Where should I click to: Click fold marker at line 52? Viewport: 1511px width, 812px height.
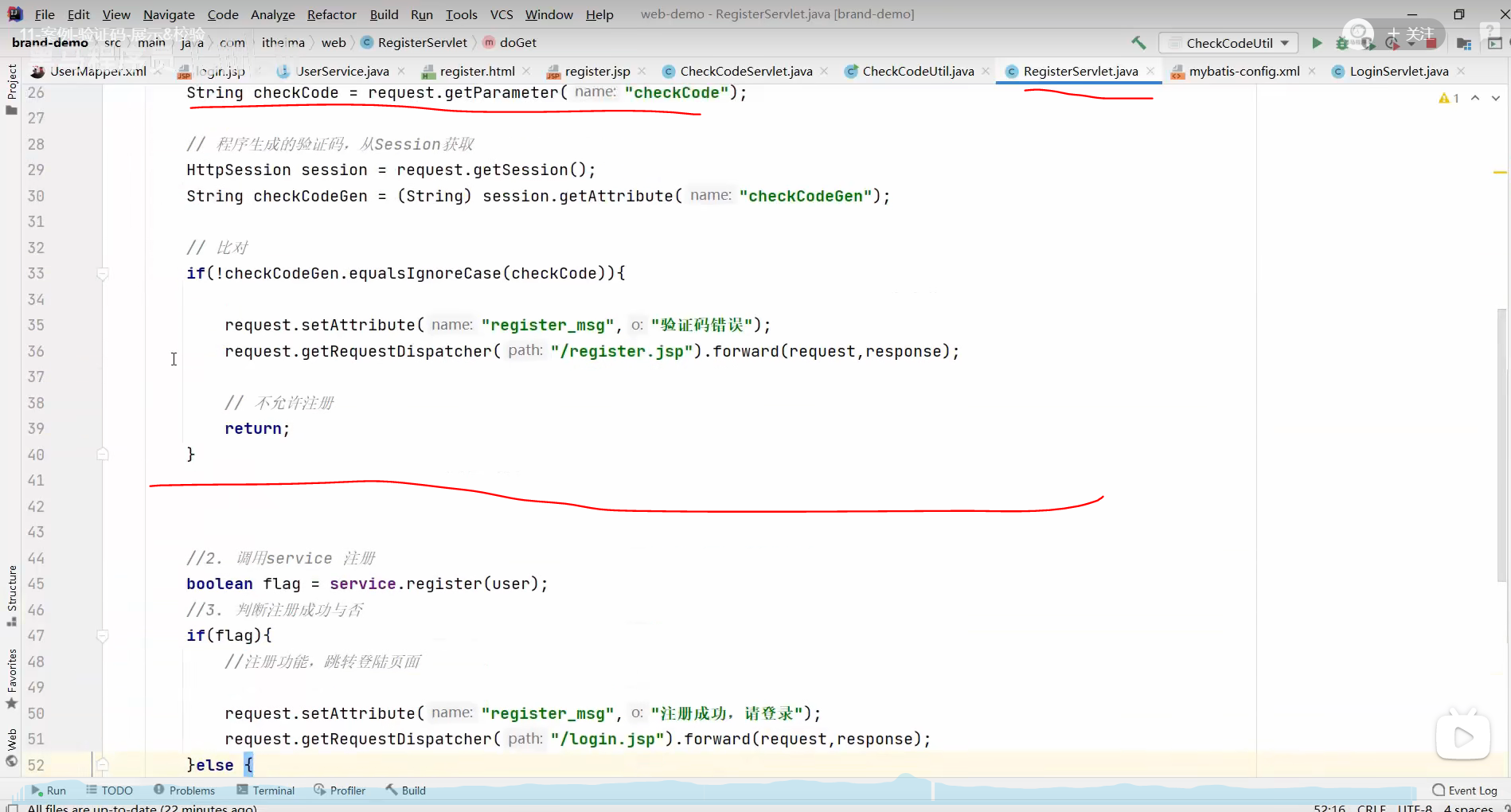(x=103, y=765)
